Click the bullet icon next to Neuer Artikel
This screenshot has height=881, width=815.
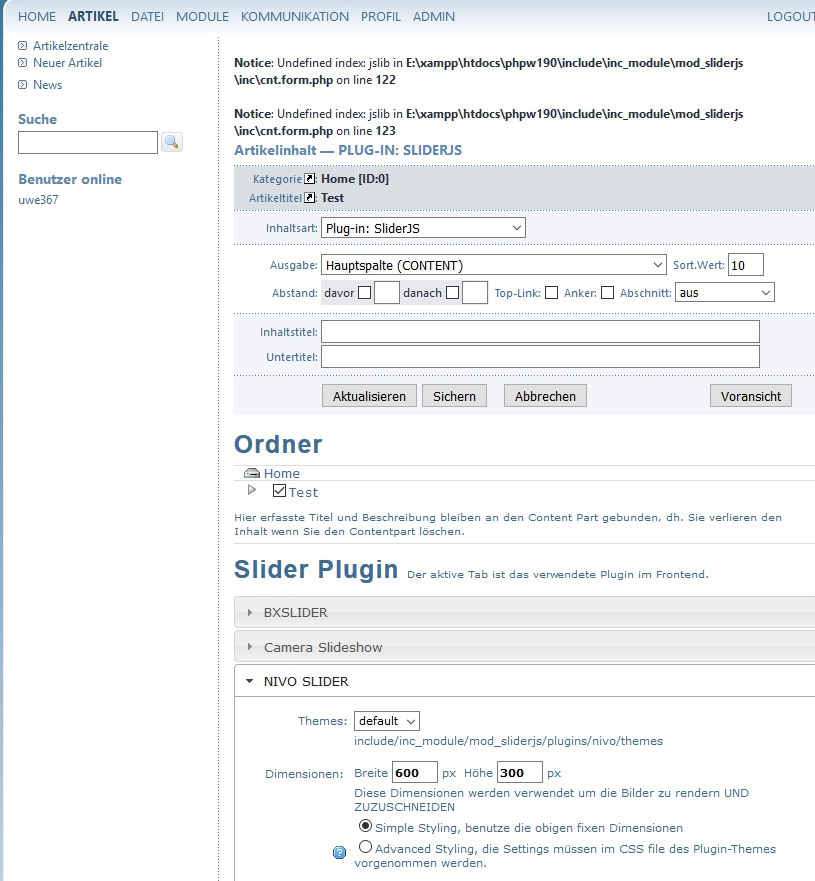(x=23, y=63)
